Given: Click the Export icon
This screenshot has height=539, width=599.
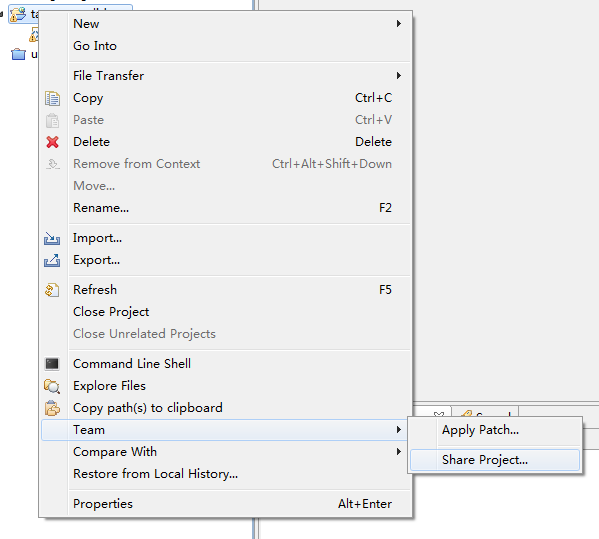Looking at the screenshot, I should pos(52,261).
